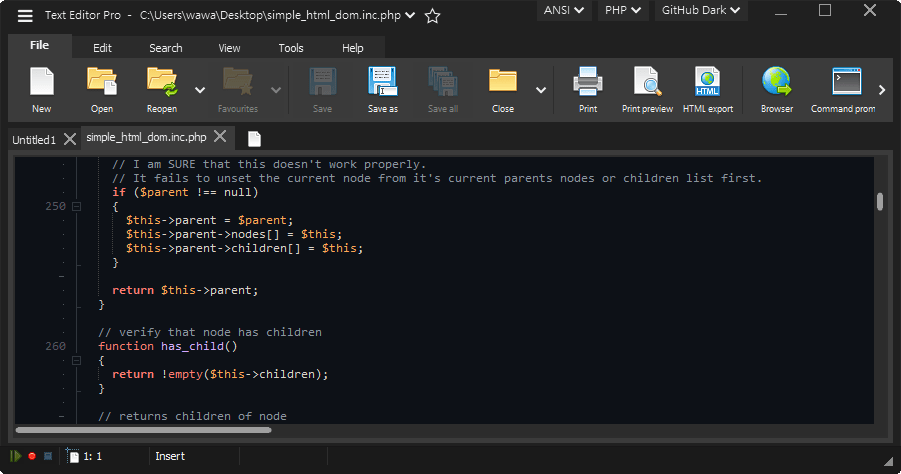
Task: Switch to the File ribbon tab
Action: pos(40,45)
